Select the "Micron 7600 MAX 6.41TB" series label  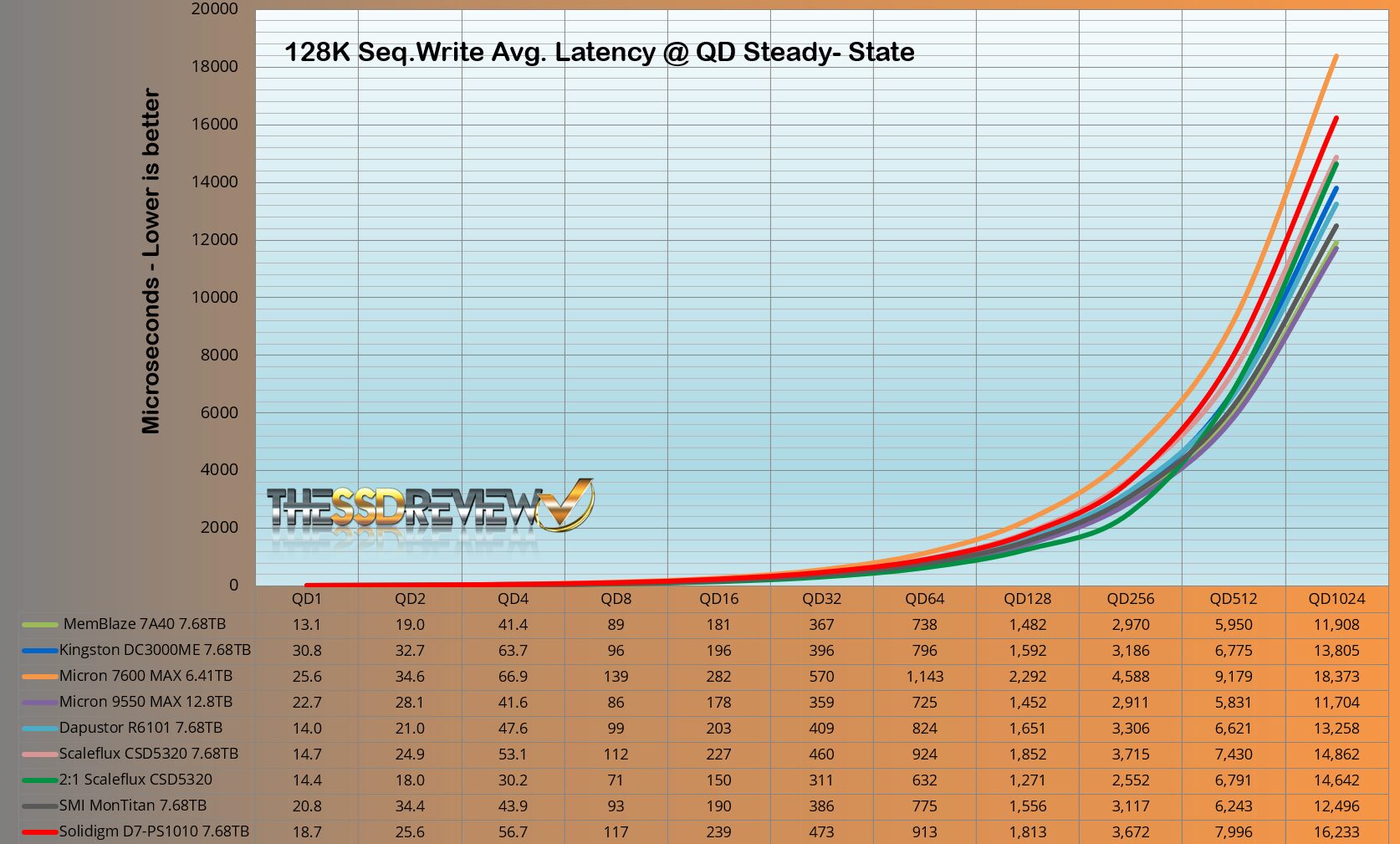tap(146, 676)
